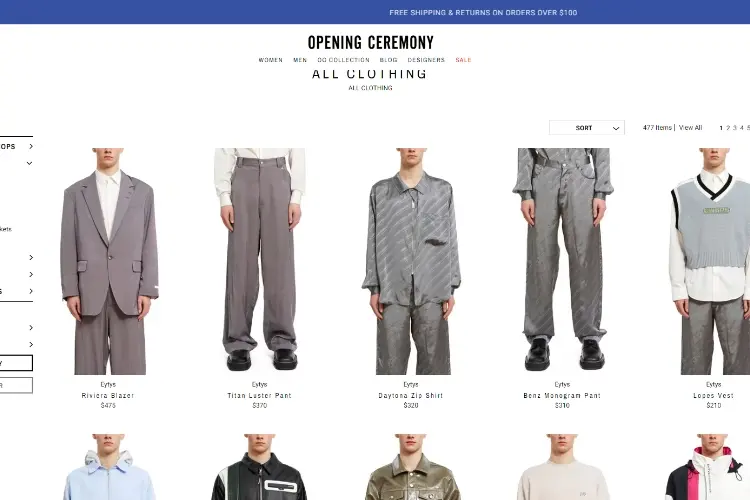
Task: Go to OC Collection
Action: 343,60
